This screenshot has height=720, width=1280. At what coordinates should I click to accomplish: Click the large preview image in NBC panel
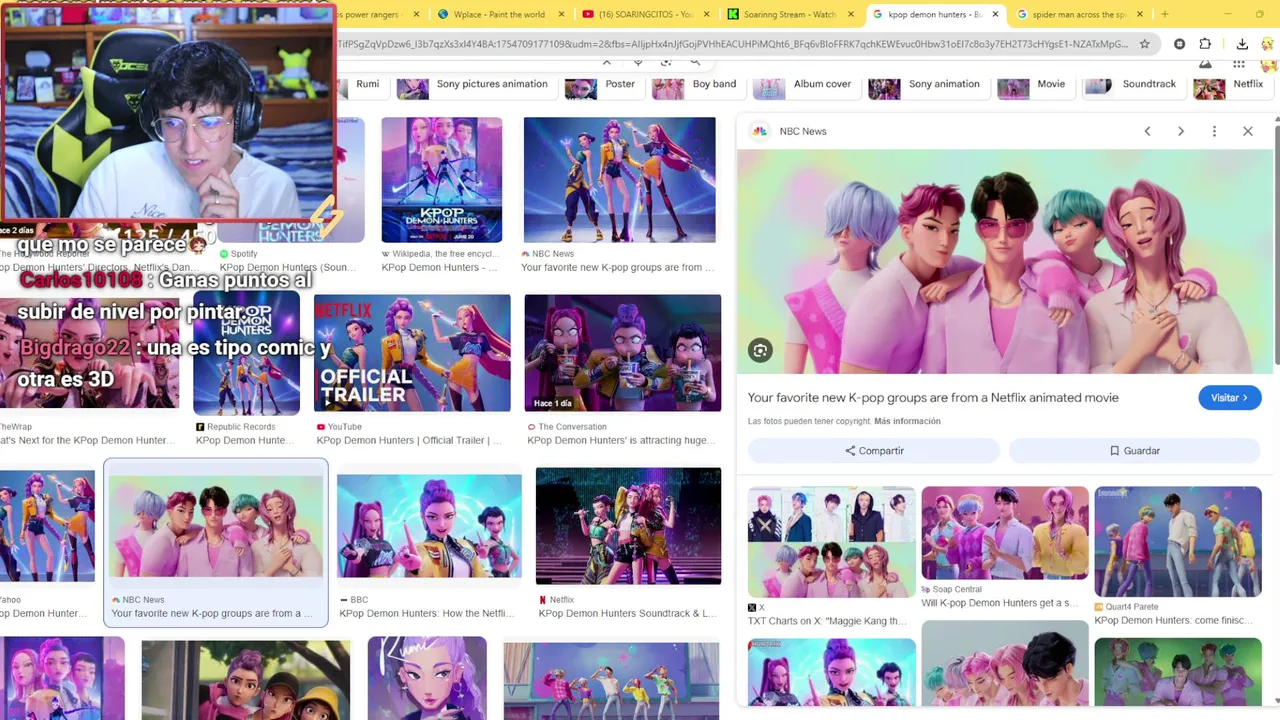1004,262
